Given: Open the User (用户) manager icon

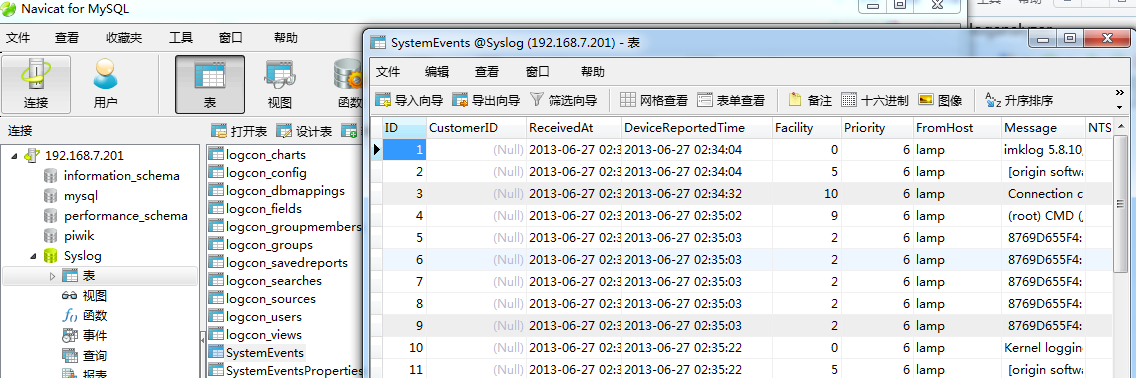Looking at the screenshot, I should (106, 85).
